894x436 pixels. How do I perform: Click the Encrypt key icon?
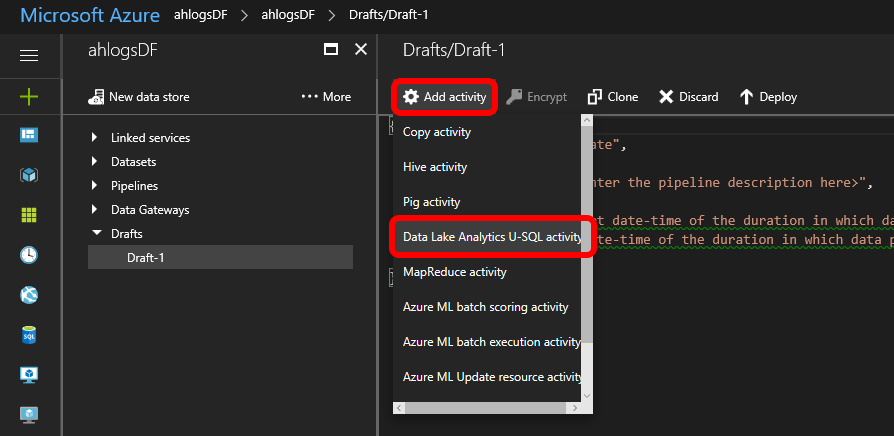tap(514, 97)
